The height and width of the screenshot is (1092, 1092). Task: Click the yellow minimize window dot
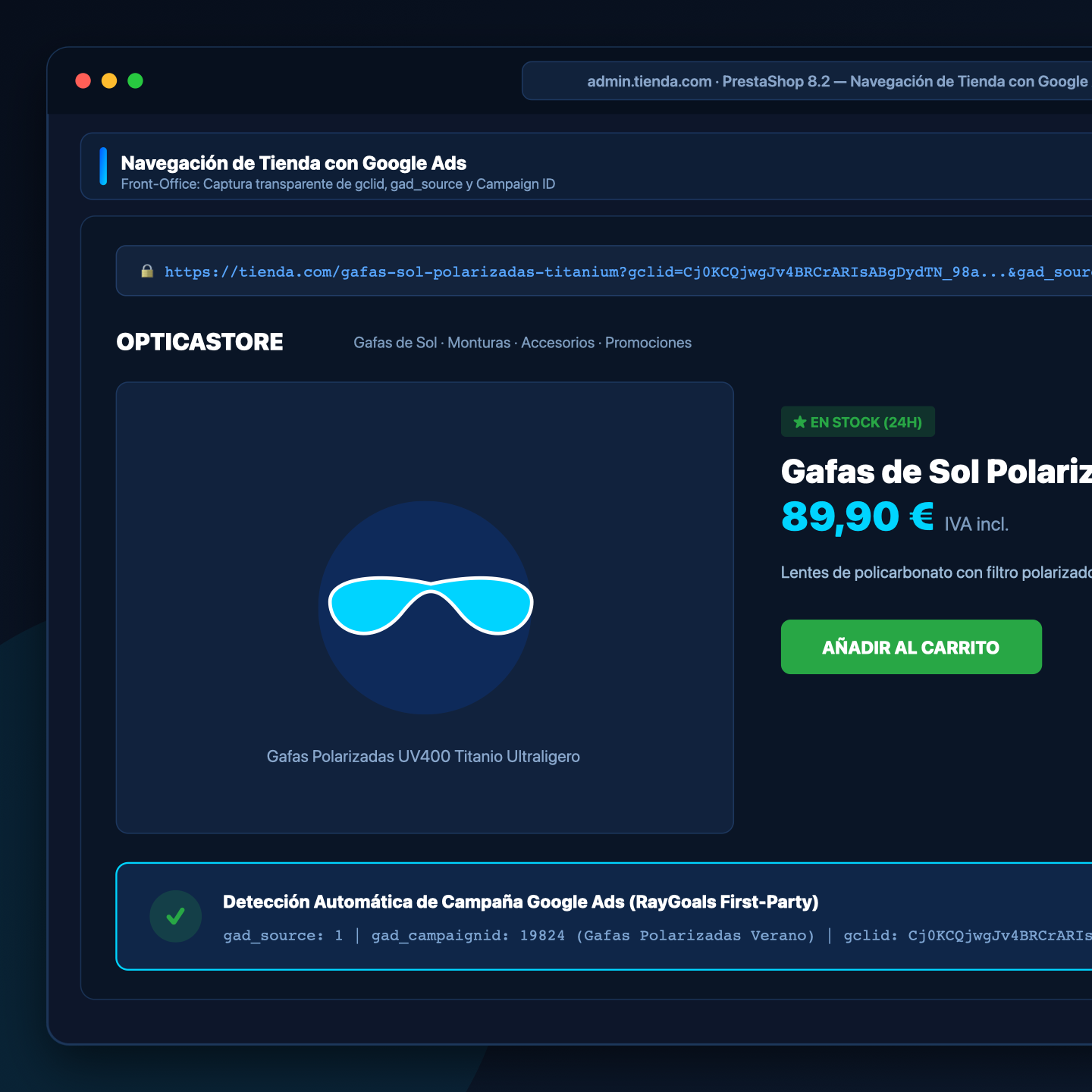(109, 81)
